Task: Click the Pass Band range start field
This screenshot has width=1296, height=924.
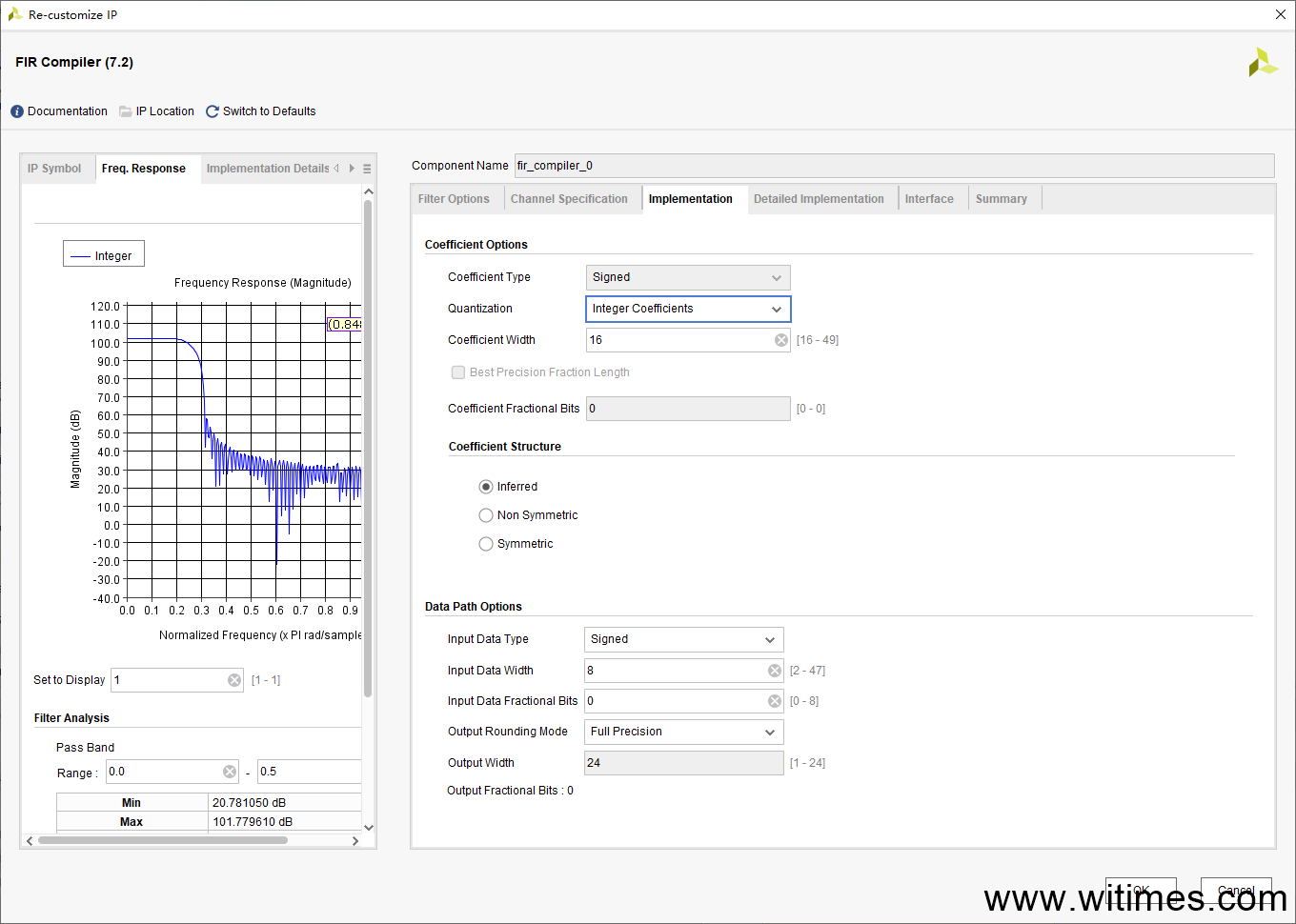Action: coord(172,772)
